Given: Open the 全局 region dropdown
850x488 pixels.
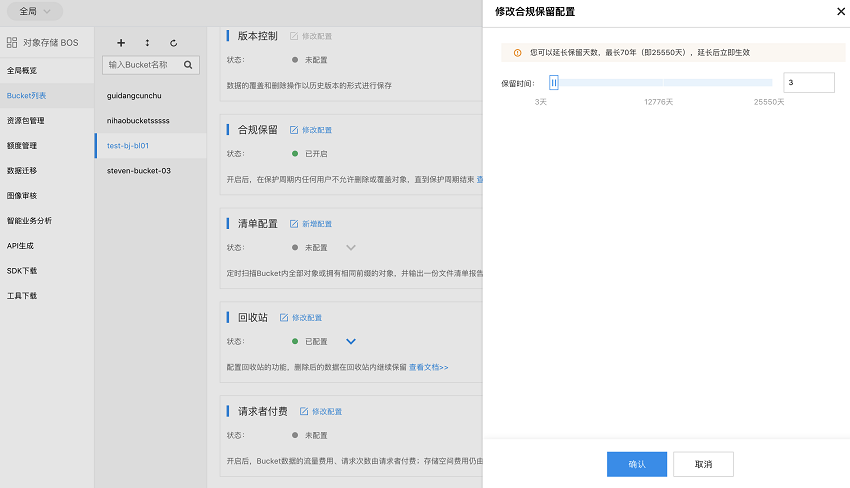Looking at the screenshot, I should [x=35, y=11].
